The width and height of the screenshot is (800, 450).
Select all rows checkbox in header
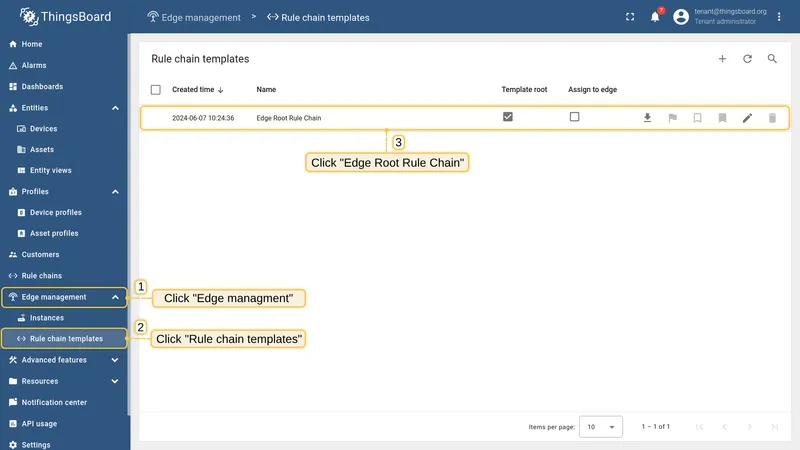click(156, 90)
